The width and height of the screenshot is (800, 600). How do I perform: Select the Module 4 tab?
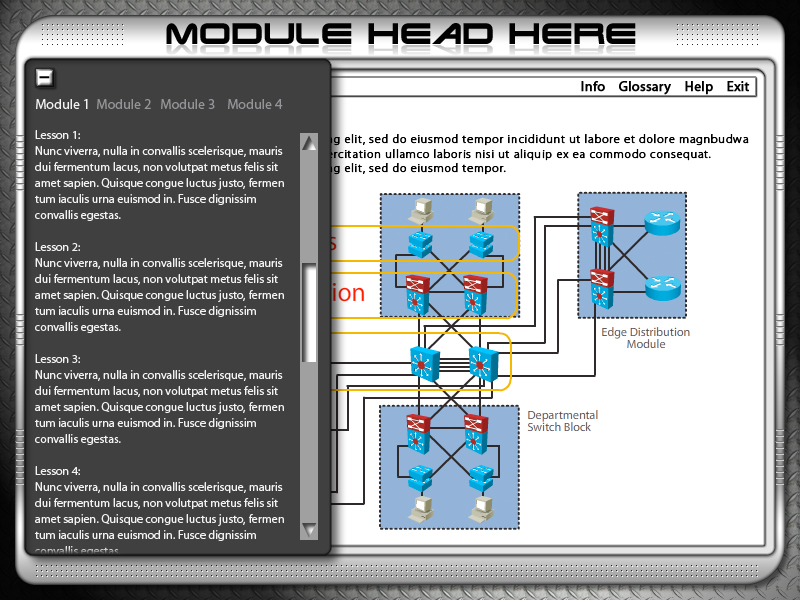tap(254, 104)
